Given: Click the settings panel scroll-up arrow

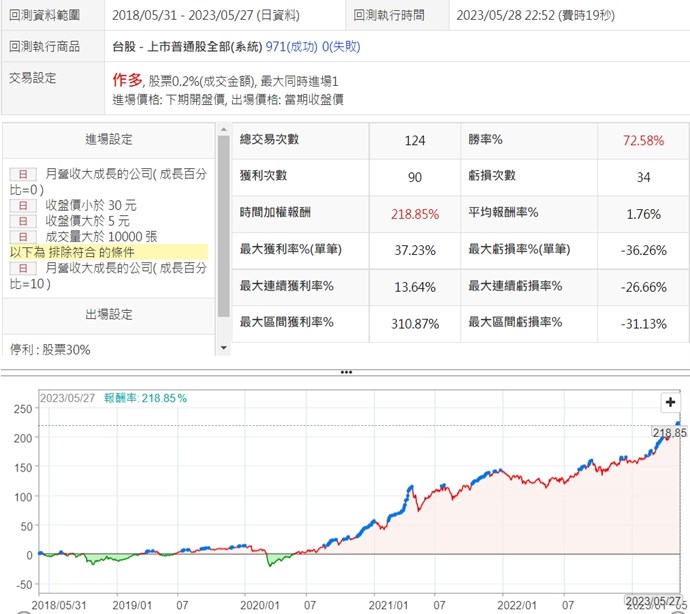Looking at the screenshot, I should [223, 130].
